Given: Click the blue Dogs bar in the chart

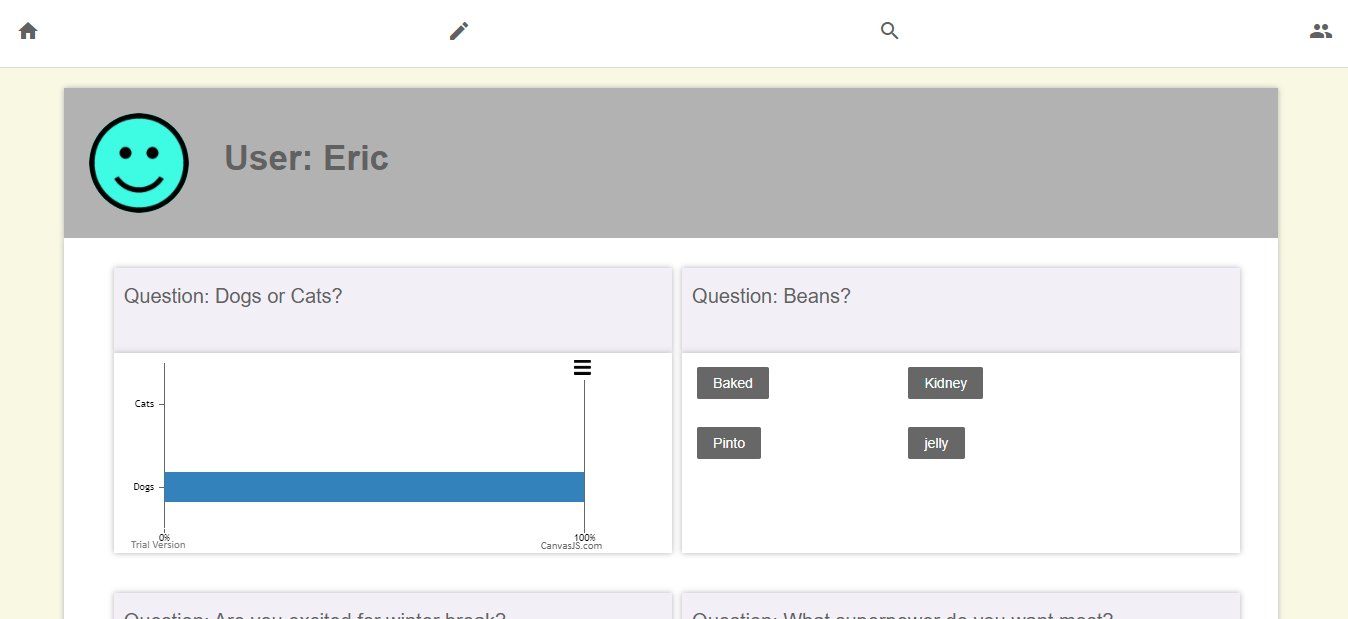Looking at the screenshot, I should 374,486.
